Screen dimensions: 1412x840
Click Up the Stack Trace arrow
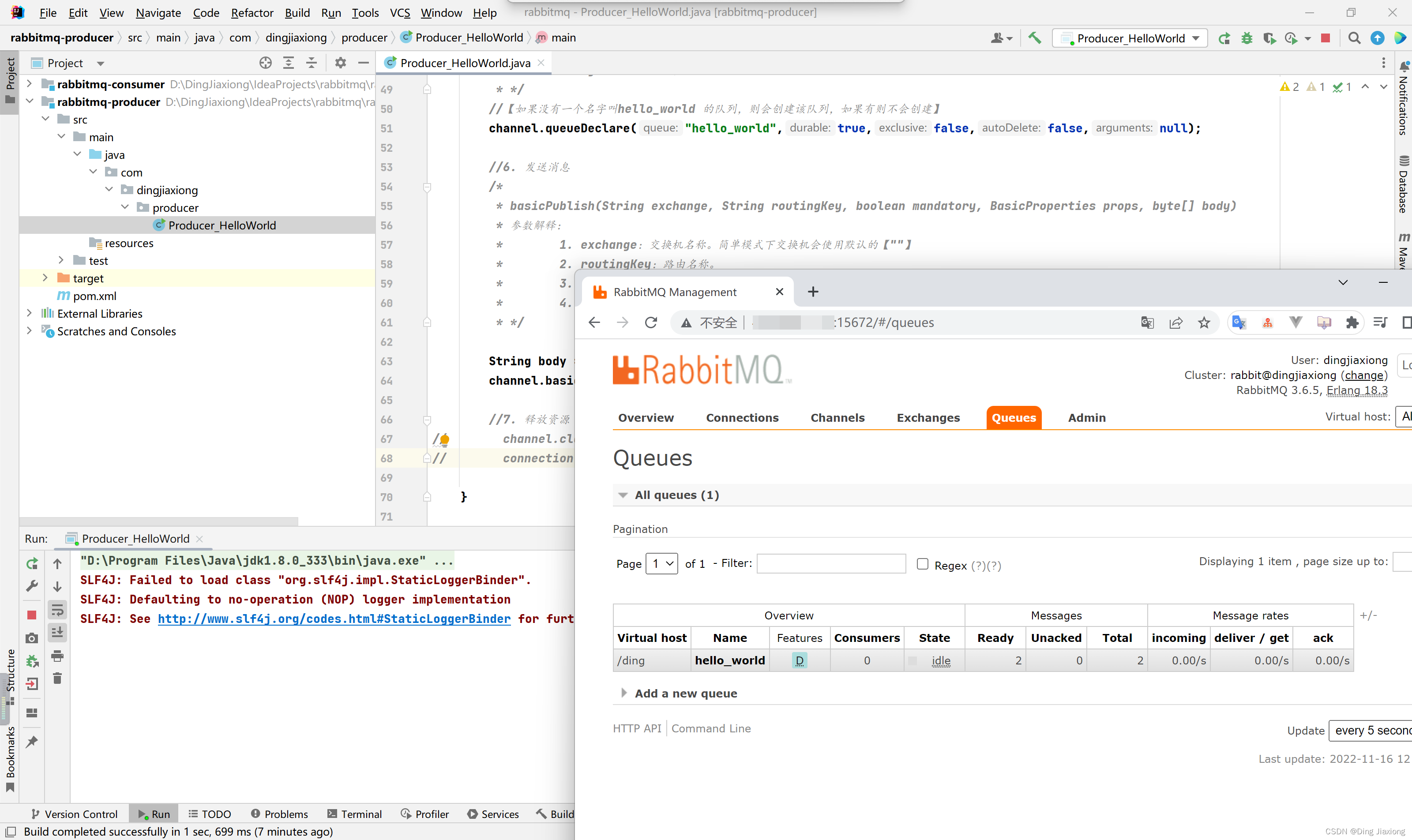pos(57,564)
